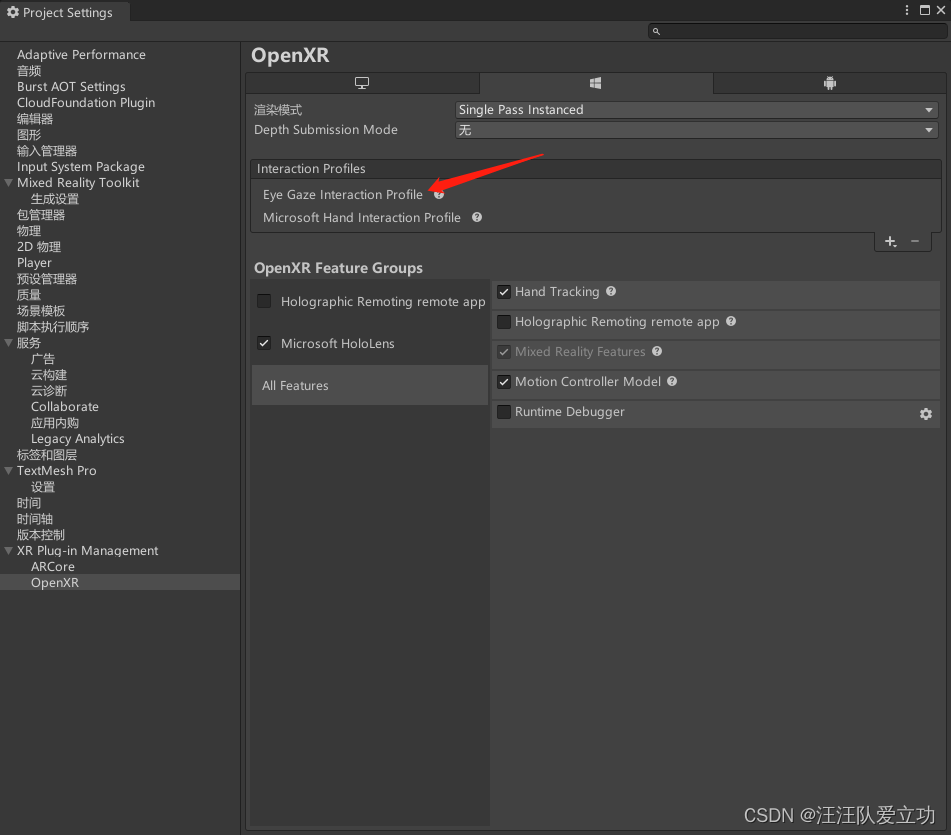Collapse the 服务 tree node
951x835 pixels.
click(8, 343)
